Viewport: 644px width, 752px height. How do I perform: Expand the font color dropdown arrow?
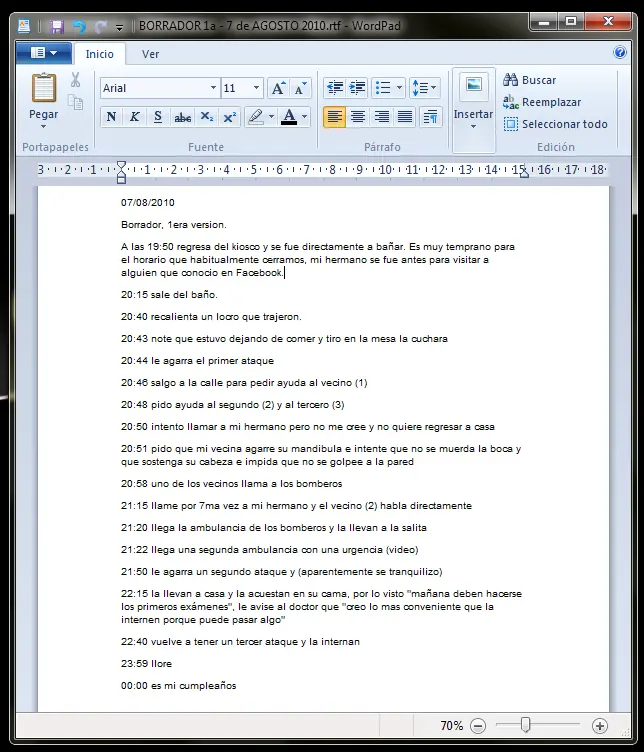(304, 117)
